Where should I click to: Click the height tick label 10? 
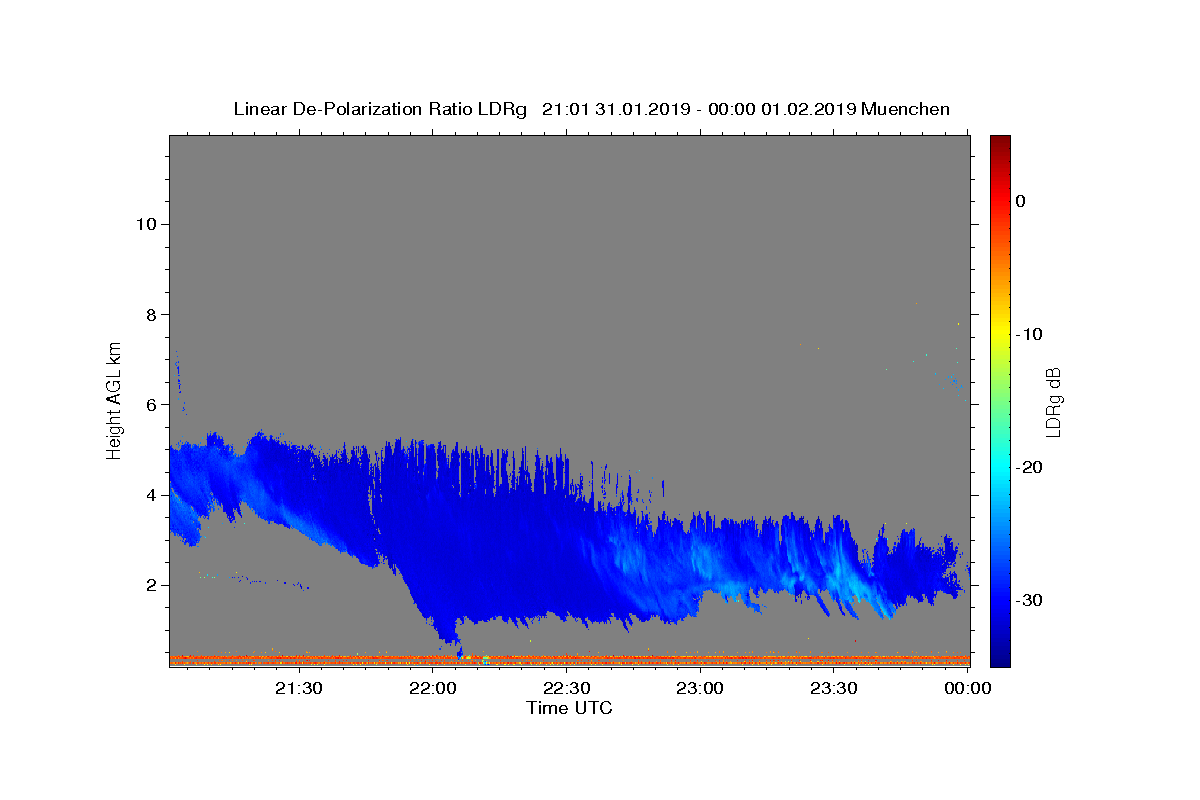(x=146, y=224)
